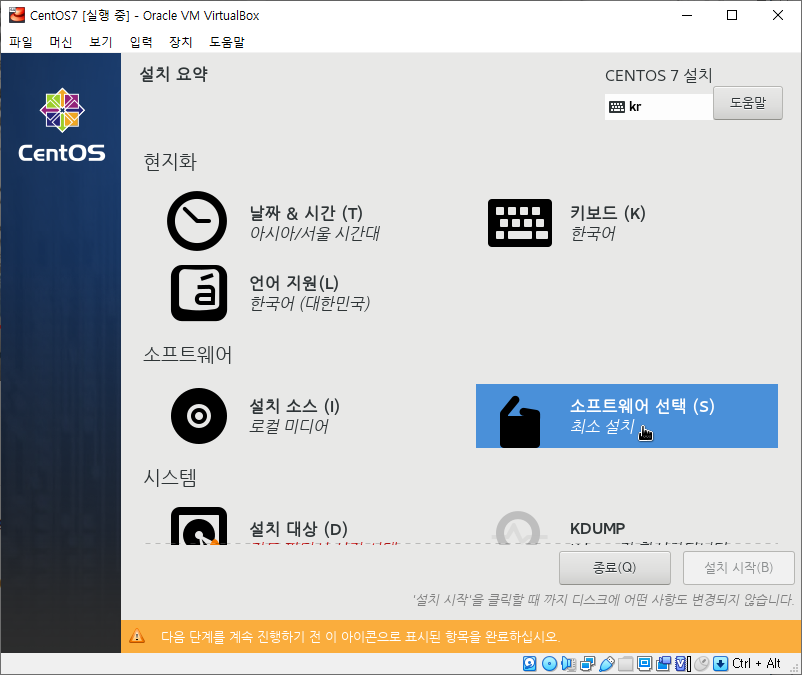802x675 pixels.
Task: Open the 장치 menu
Action: pos(181,42)
